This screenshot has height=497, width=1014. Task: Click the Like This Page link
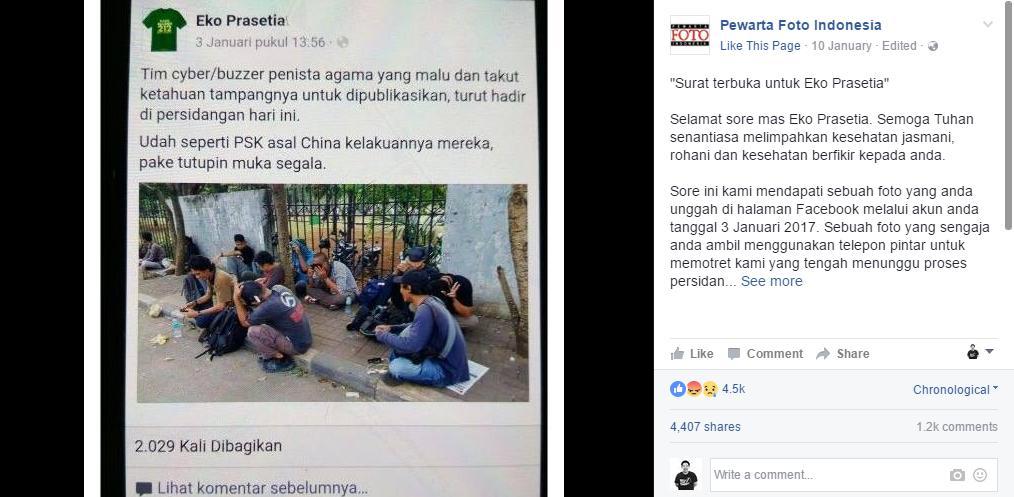click(760, 46)
